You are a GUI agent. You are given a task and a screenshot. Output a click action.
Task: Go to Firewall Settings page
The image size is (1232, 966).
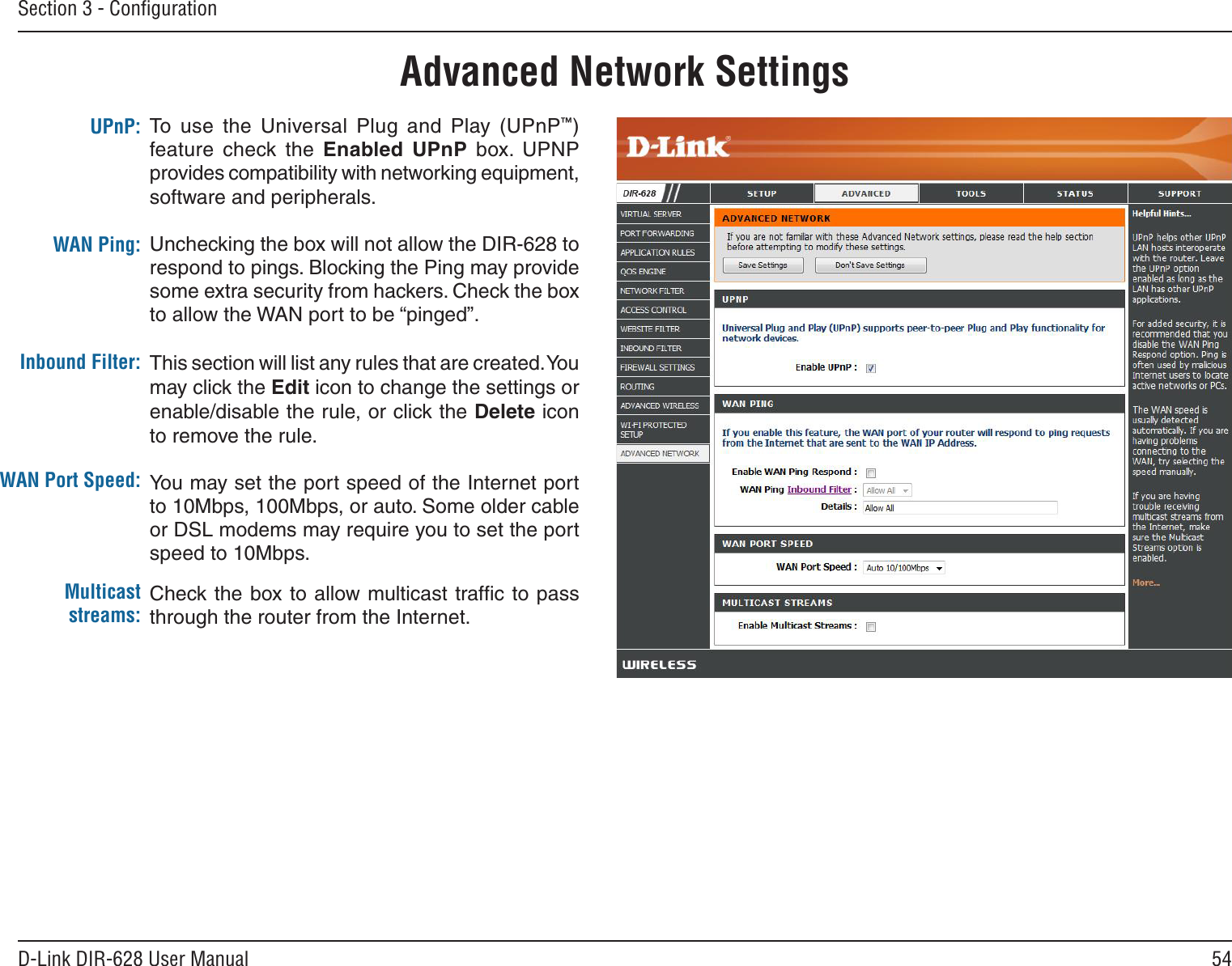click(x=663, y=367)
